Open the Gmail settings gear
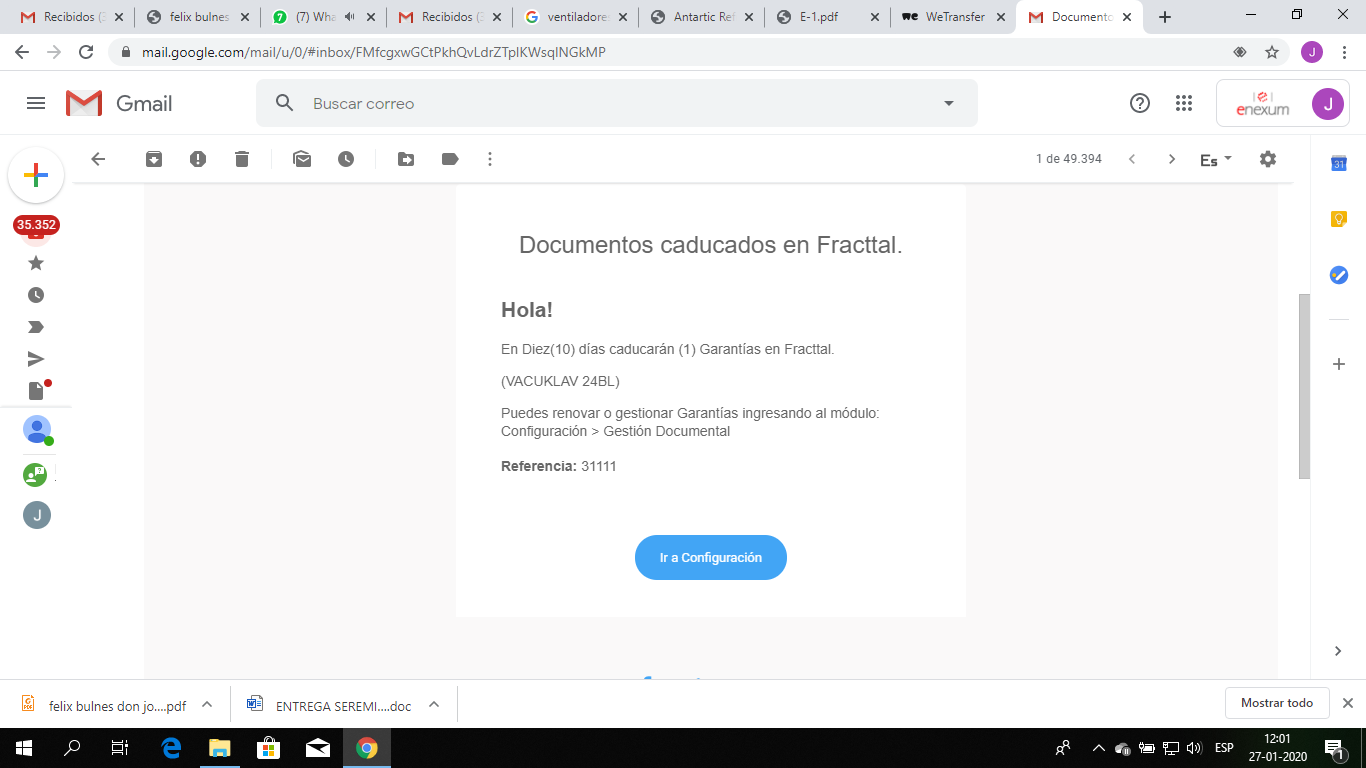 pos(1268,159)
